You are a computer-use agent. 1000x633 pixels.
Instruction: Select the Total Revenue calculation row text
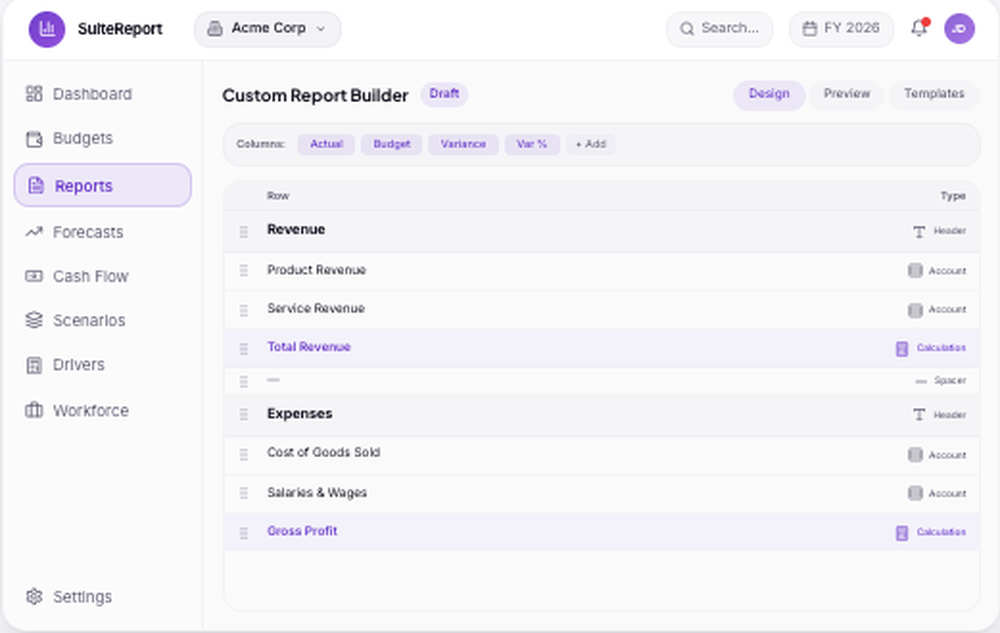pos(309,347)
